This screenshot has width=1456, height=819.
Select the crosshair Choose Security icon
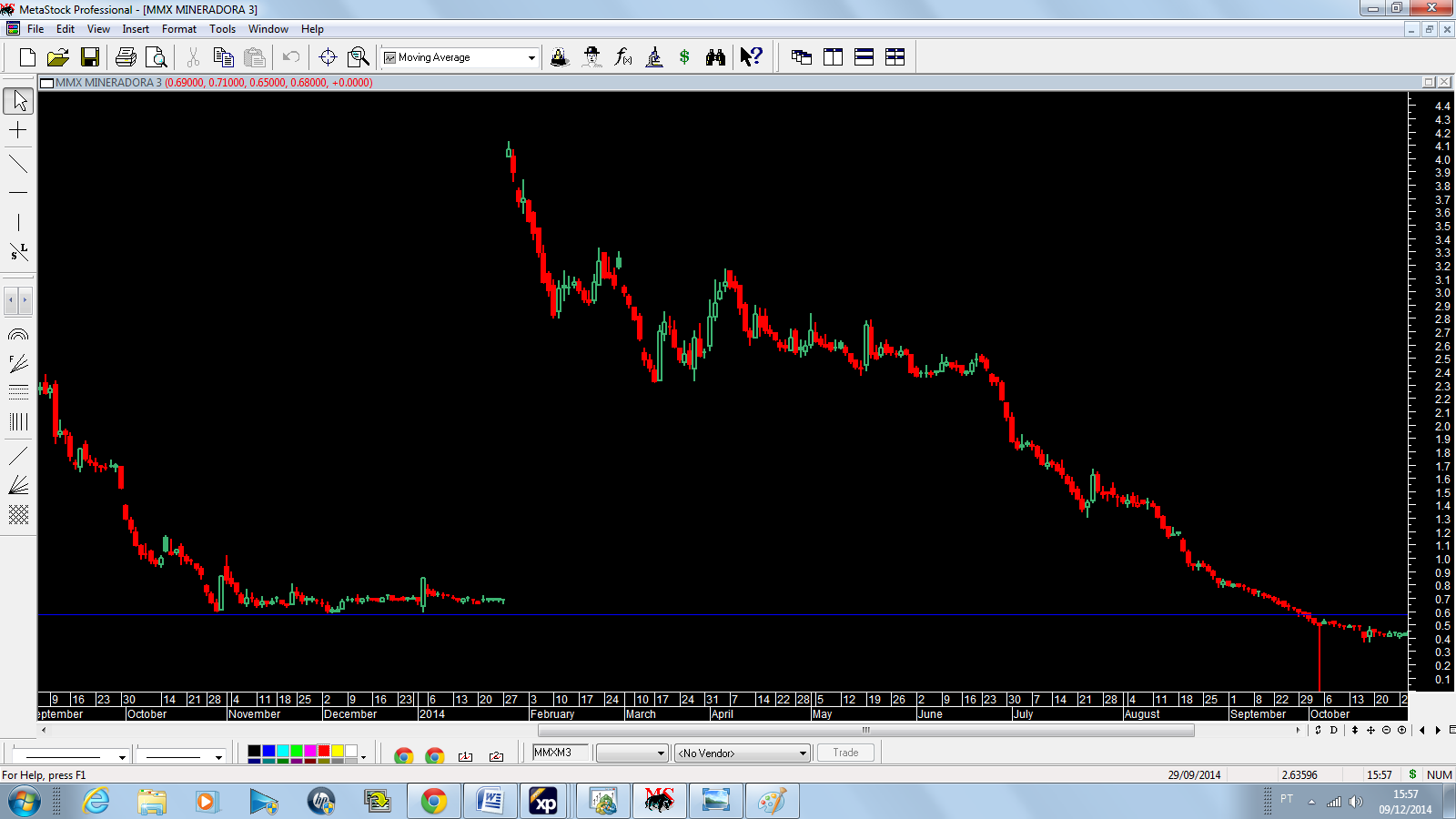[328, 57]
